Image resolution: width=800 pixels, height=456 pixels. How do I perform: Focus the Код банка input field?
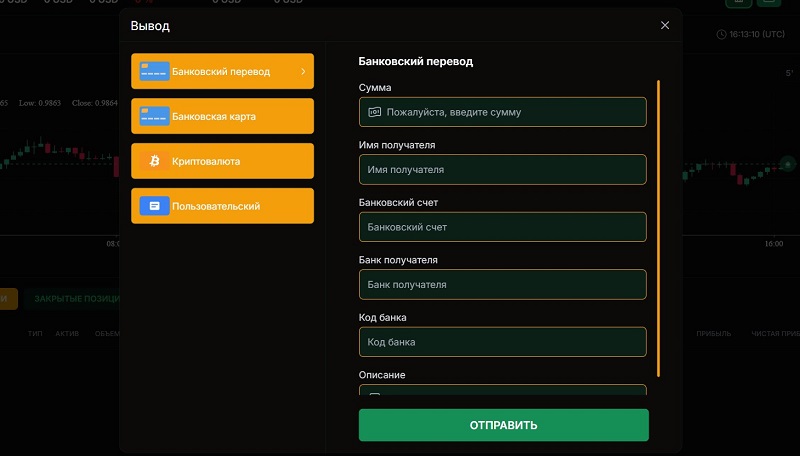(x=503, y=342)
